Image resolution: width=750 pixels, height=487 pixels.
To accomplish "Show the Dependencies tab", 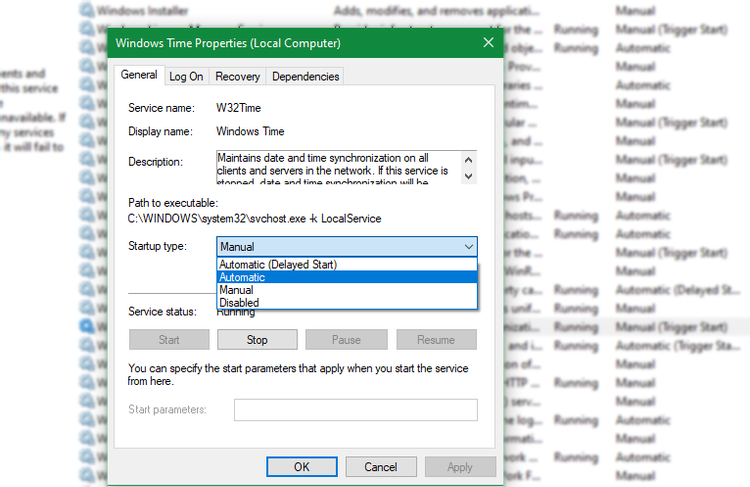I will pyautogui.click(x=305, y=76).
